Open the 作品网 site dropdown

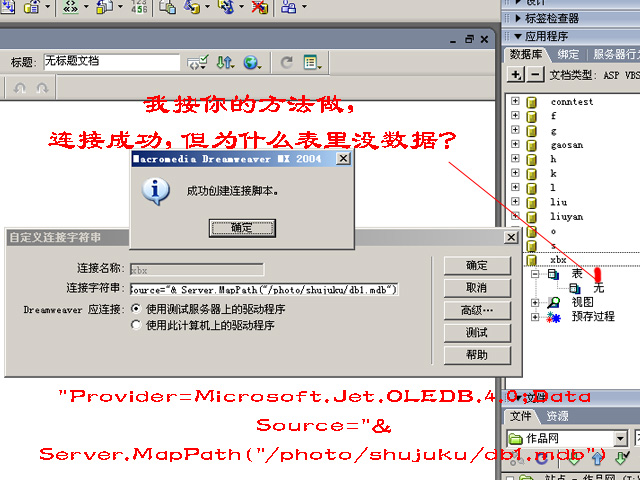620,439
